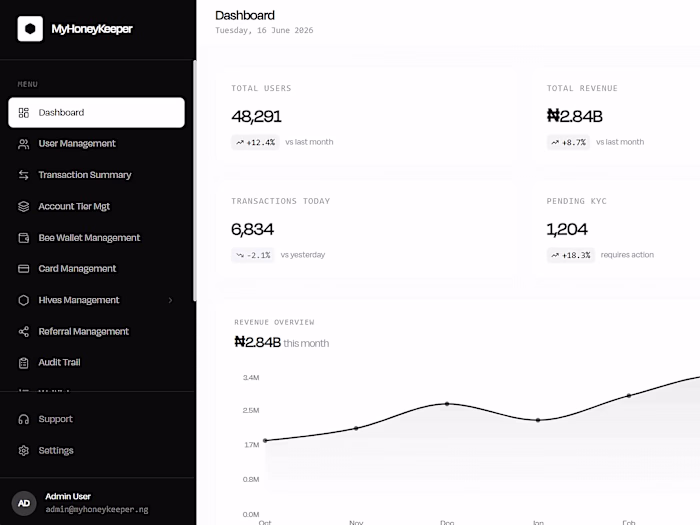The width and height of the screenshot is (700, 525).
Task: Click the 'requires action' label
Action: (x=627, y=255)
